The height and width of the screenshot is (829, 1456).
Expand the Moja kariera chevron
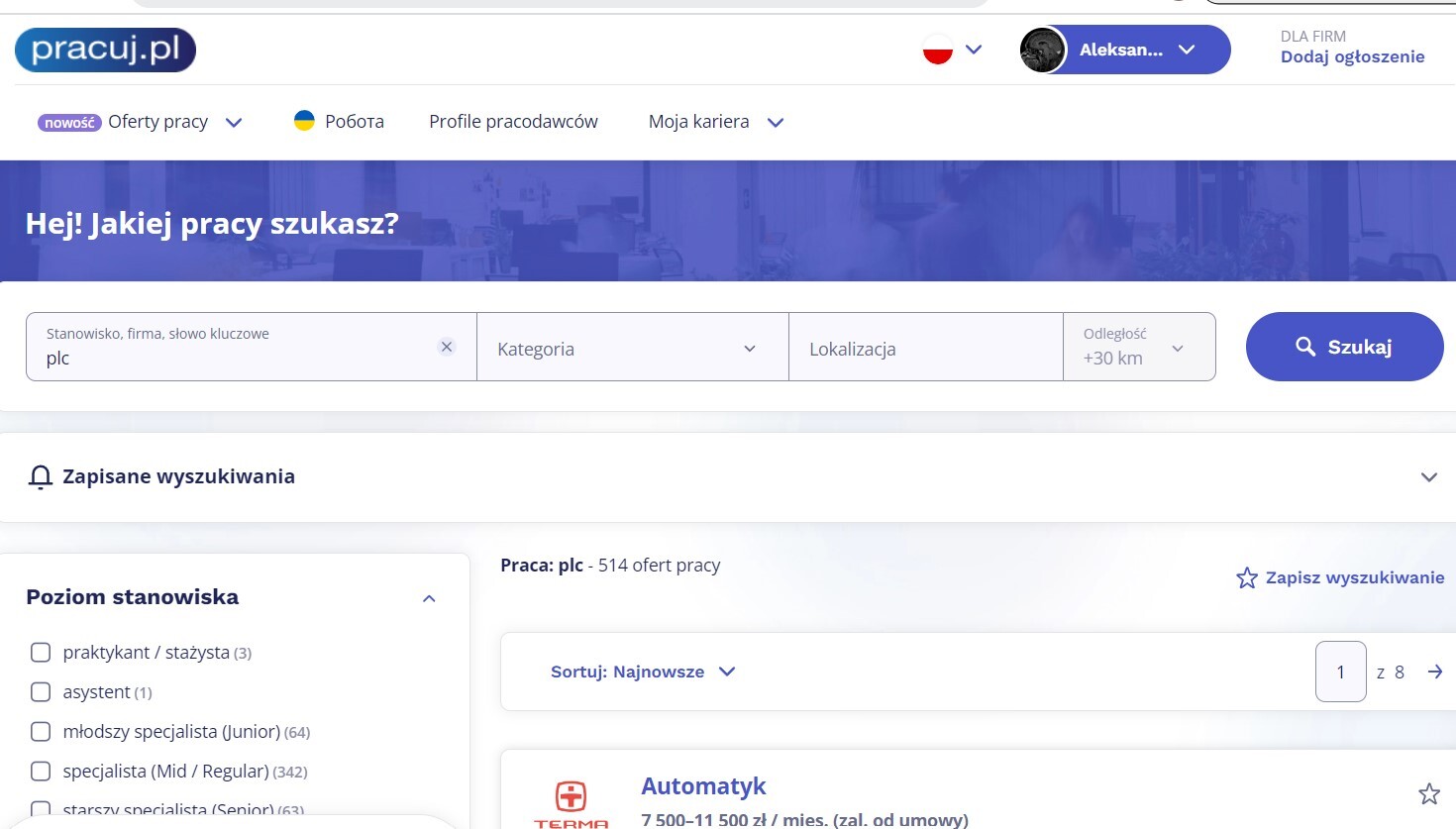click(x=776, y=123)
